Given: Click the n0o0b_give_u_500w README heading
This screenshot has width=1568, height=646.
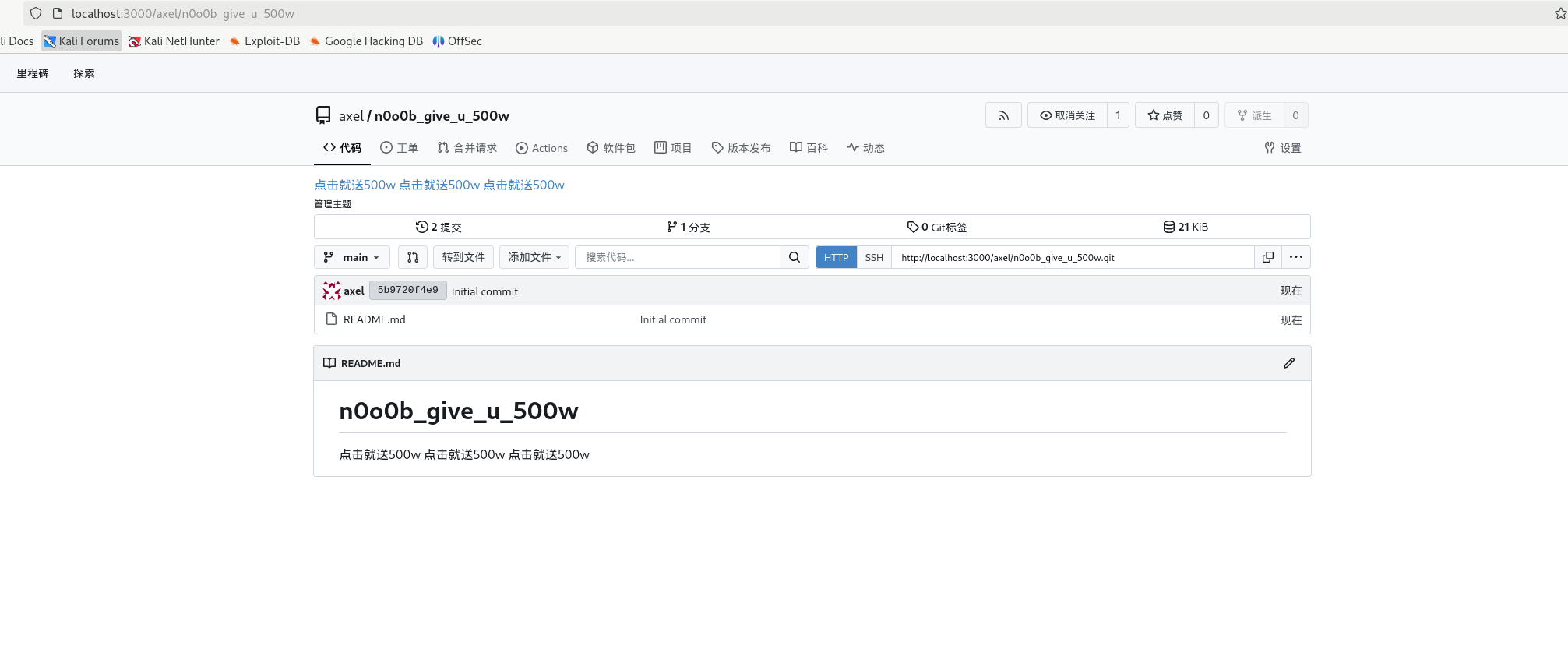Looking at the screenshot, I should click(x=459, y=411).
